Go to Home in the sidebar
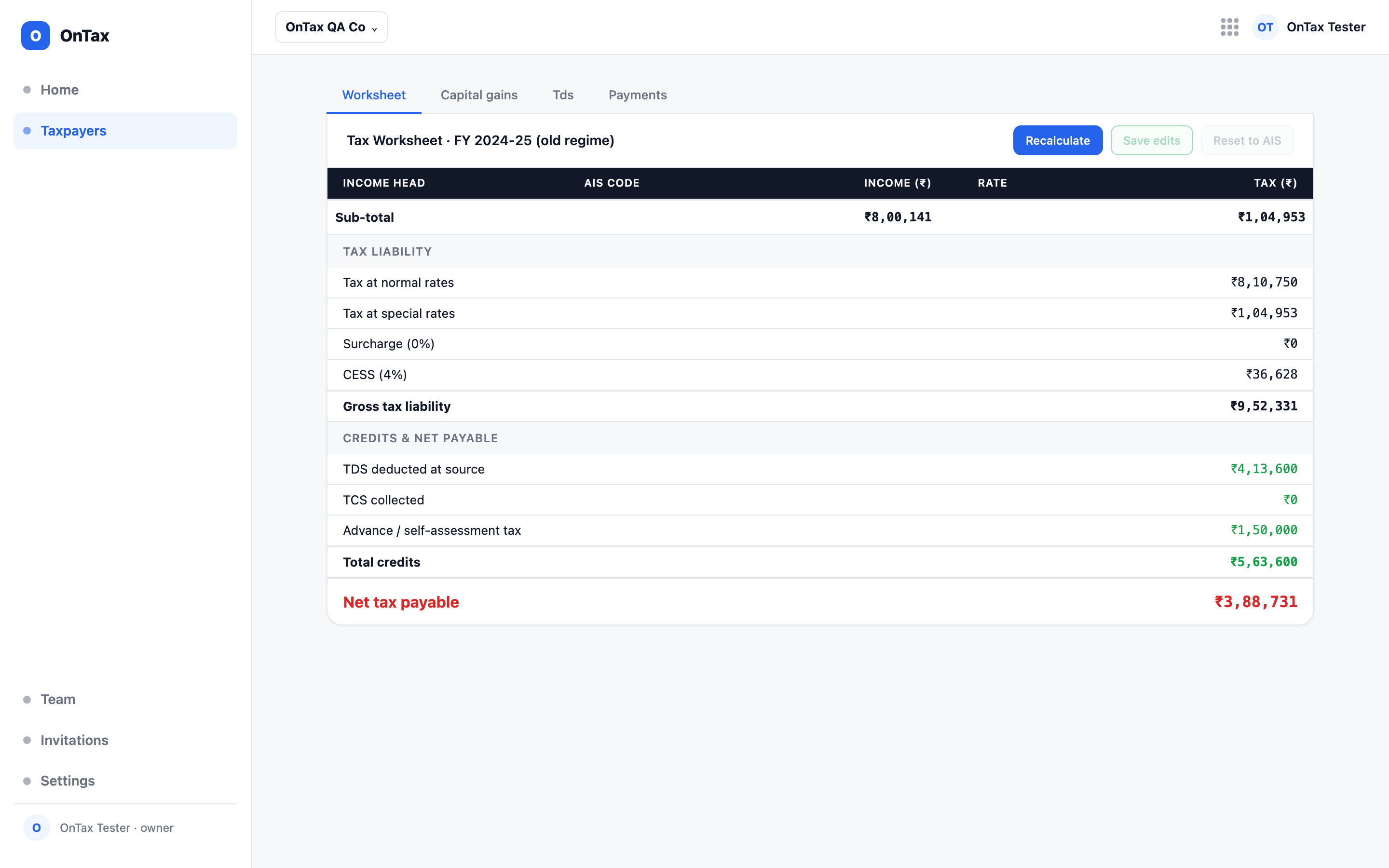 [x=125, y=90]
